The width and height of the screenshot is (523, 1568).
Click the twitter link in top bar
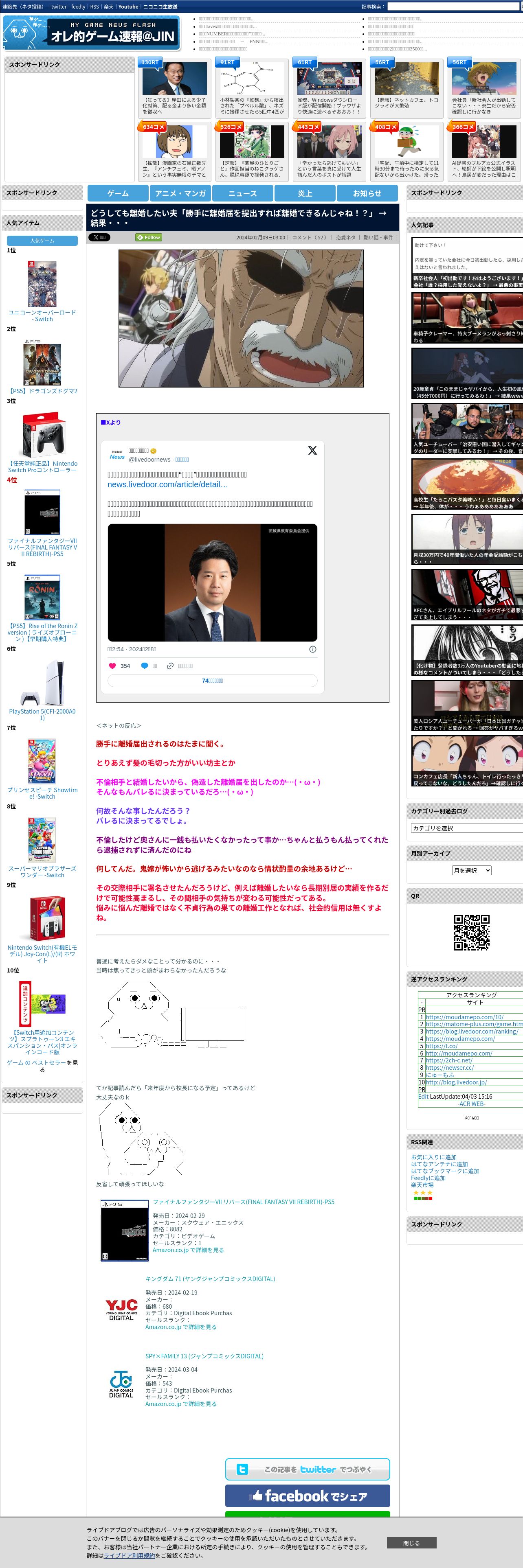58,7
